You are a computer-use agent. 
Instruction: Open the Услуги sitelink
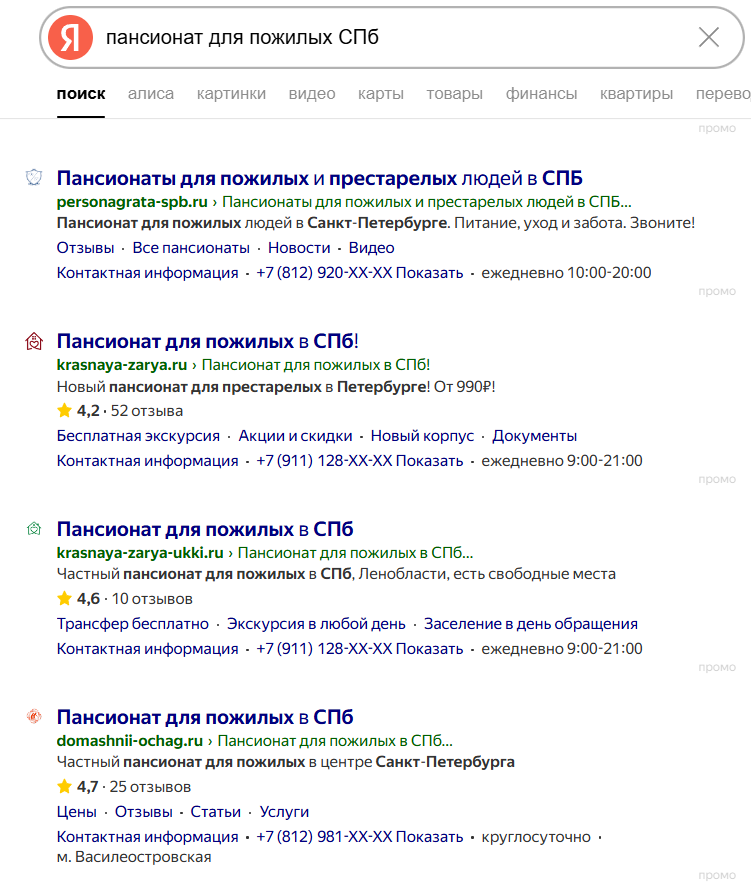[x=284, y=812]
